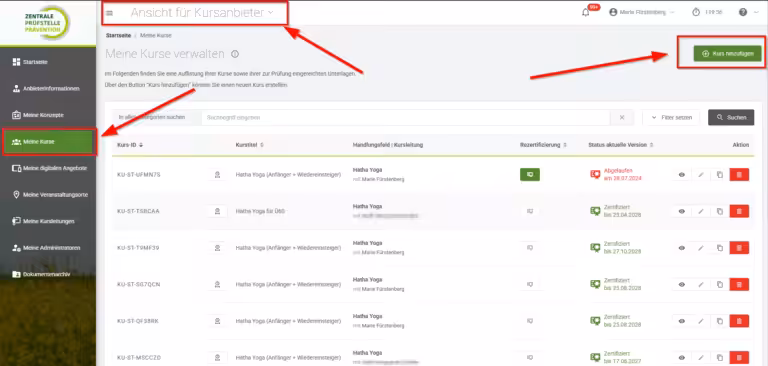
Task: Duplicate course KU-ST-T9MF39 with copy icon
Action: click(720, 248)
